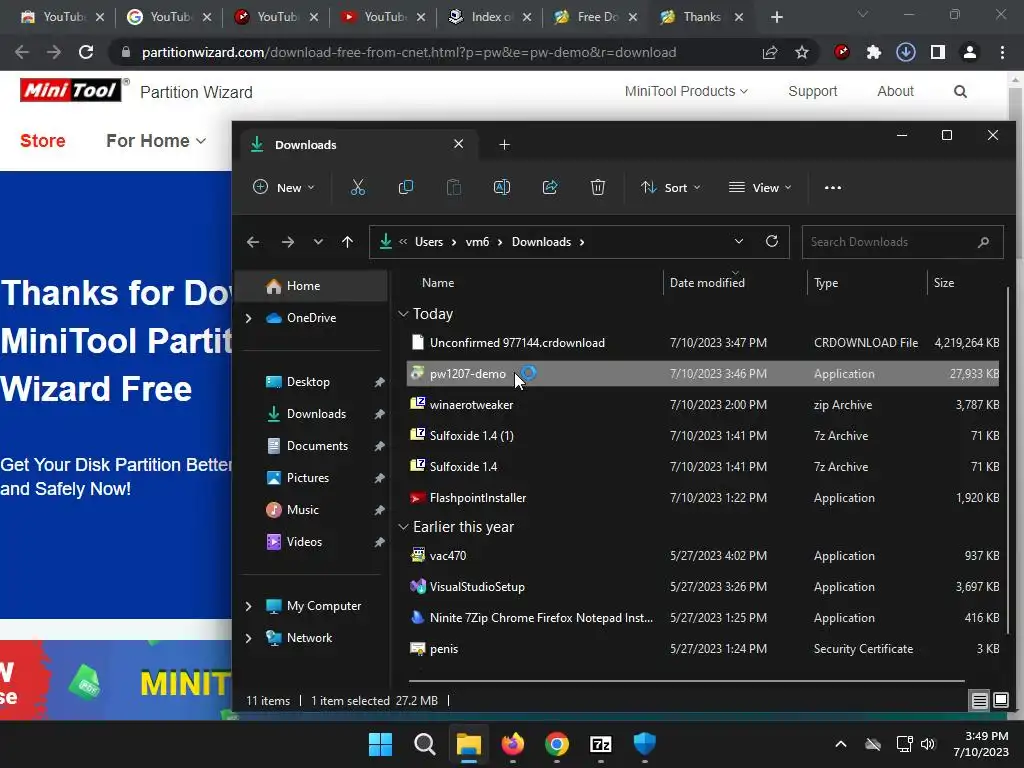1024x768 pixels.
Task: Show hidden tray icons
Action: (x=841, y=744)
